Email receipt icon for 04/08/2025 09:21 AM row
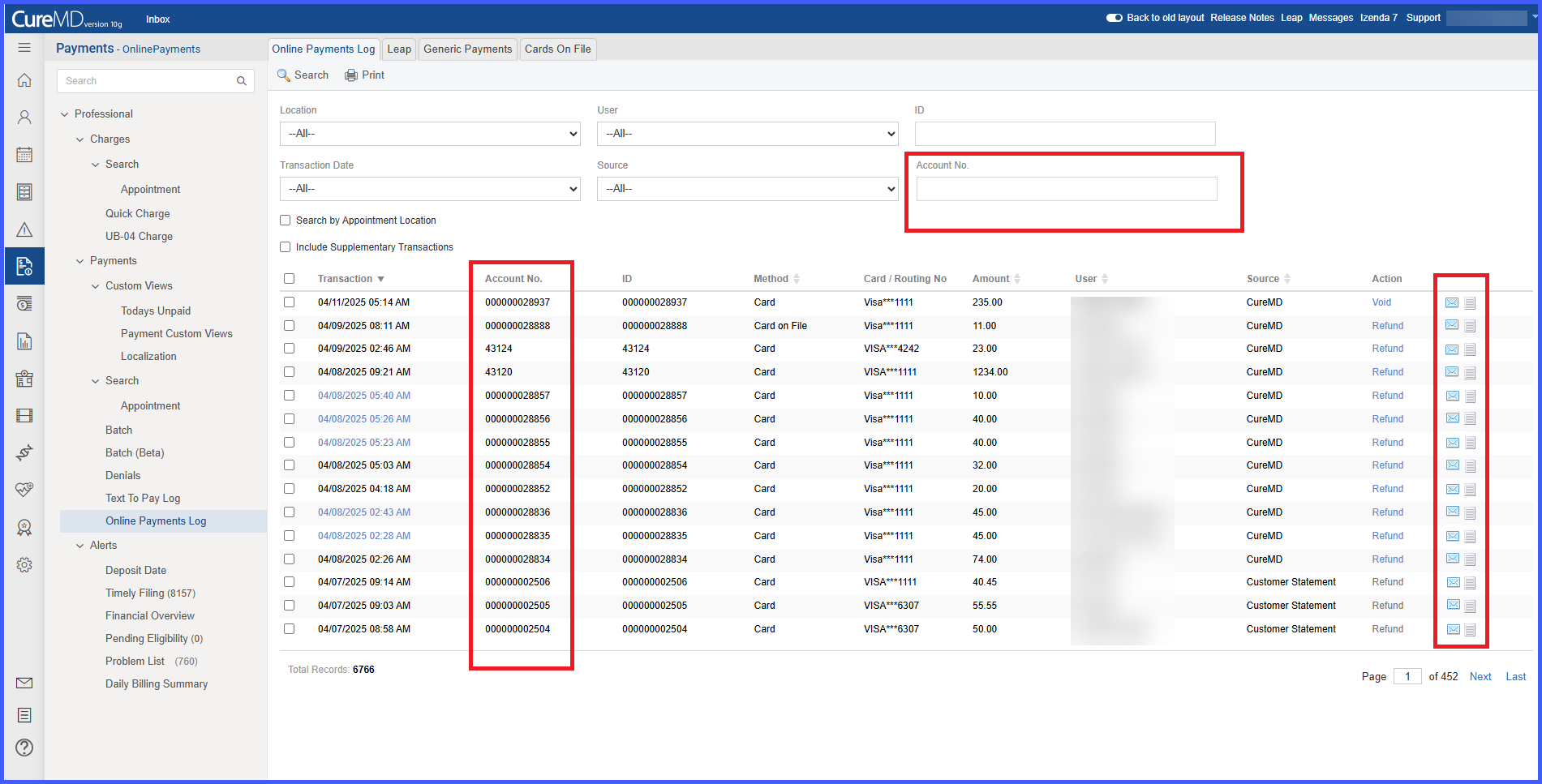Viewport: 1542px width, 784px height. (1452, 372)
